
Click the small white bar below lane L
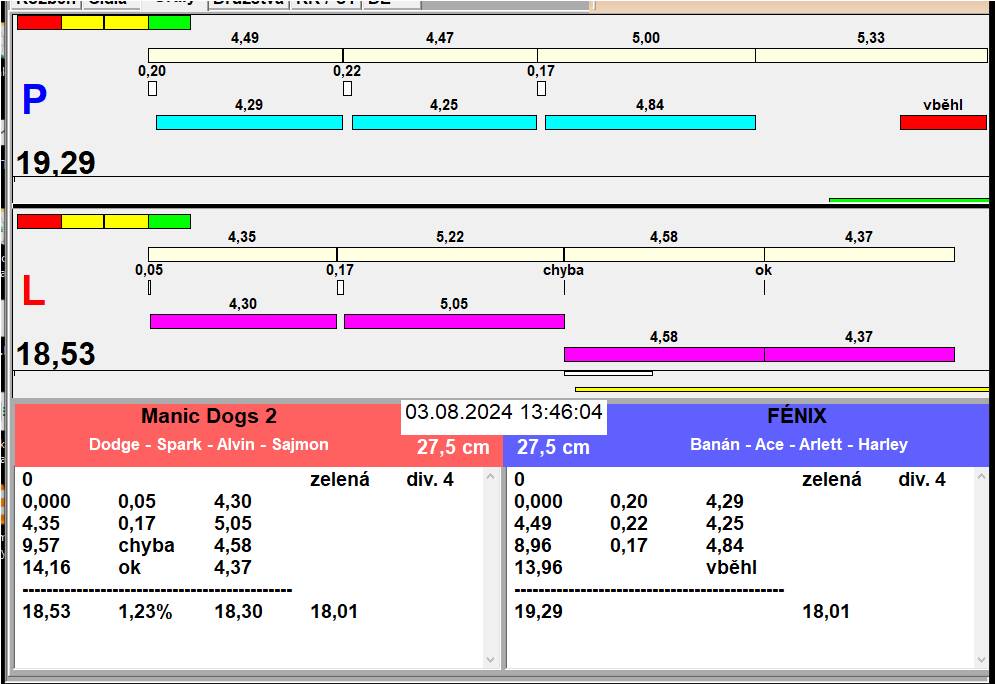point(608,373)
